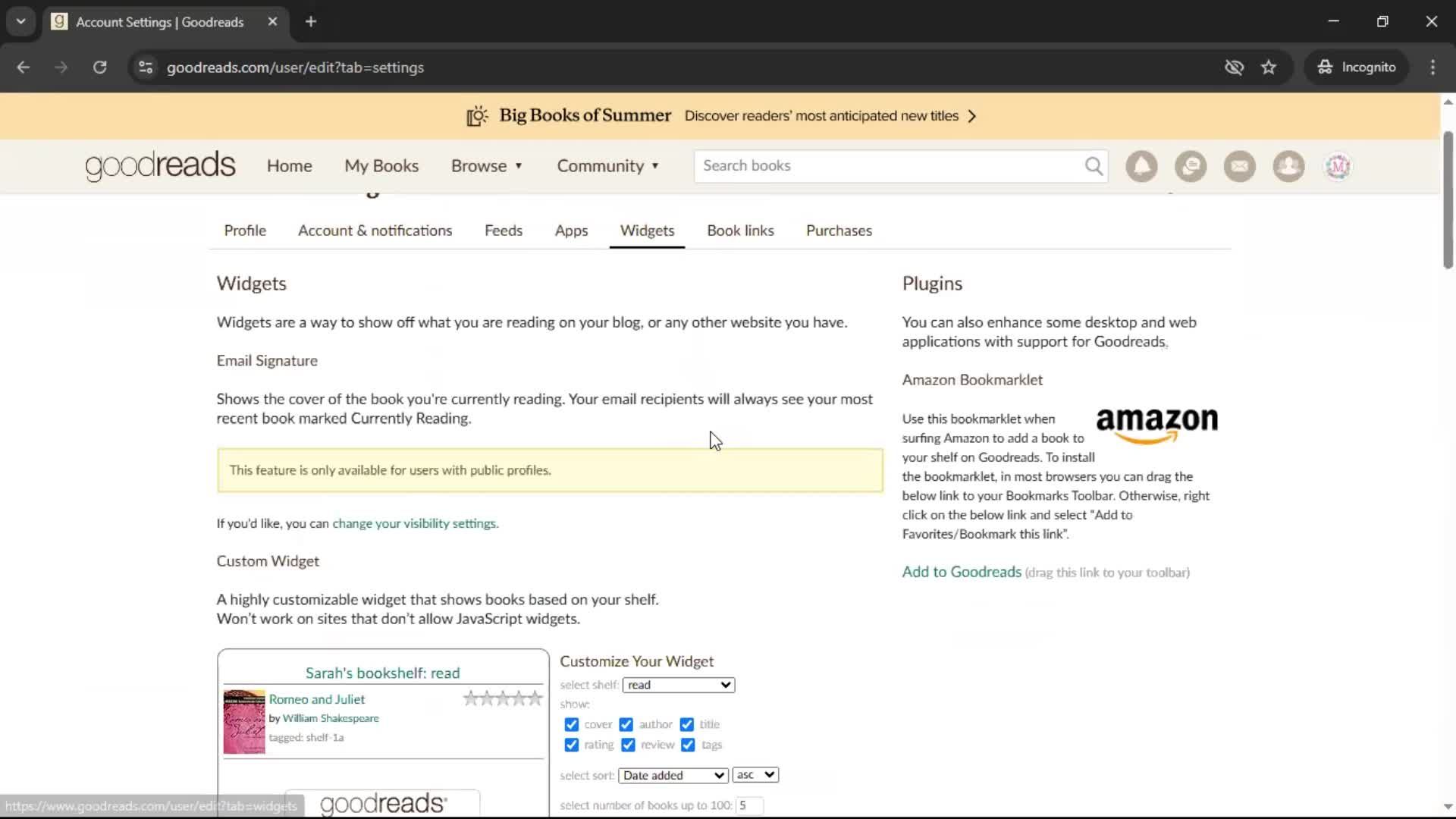
Task: Click the banner's right chevron arrow
Action: [x=972, y=116]
